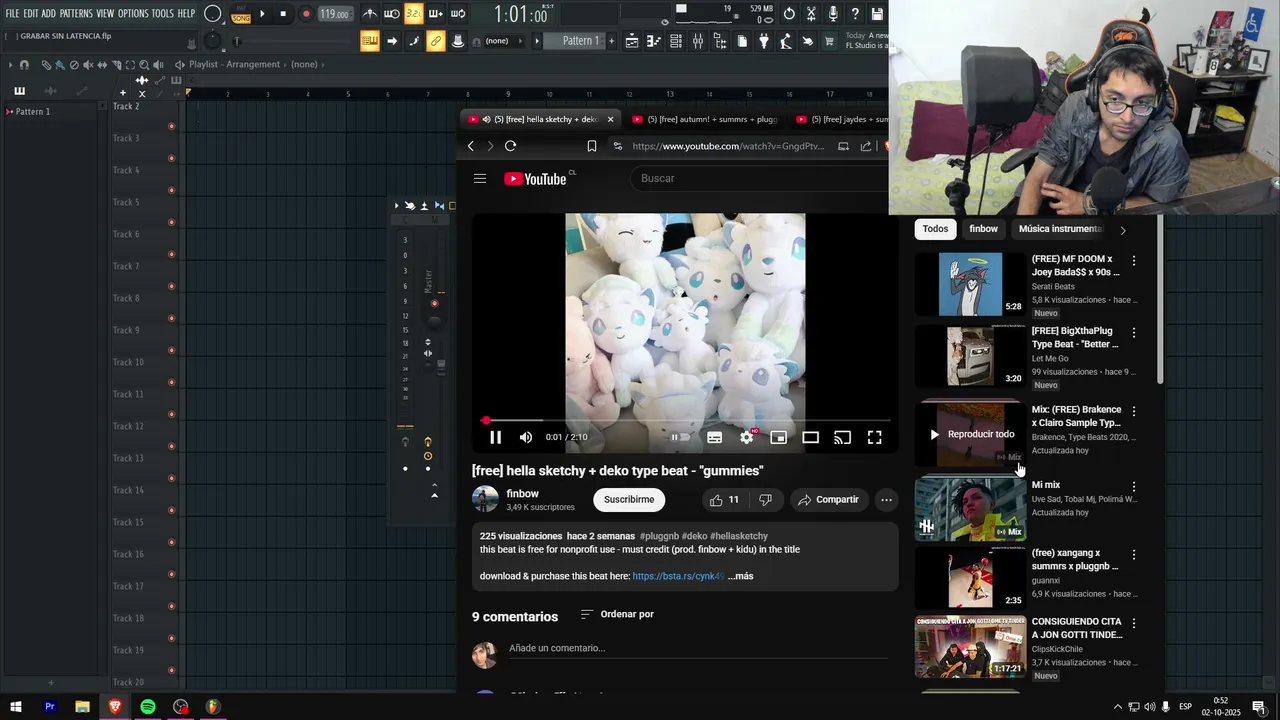
Task: Click the FL Studio play button
Action: [262, 14]
